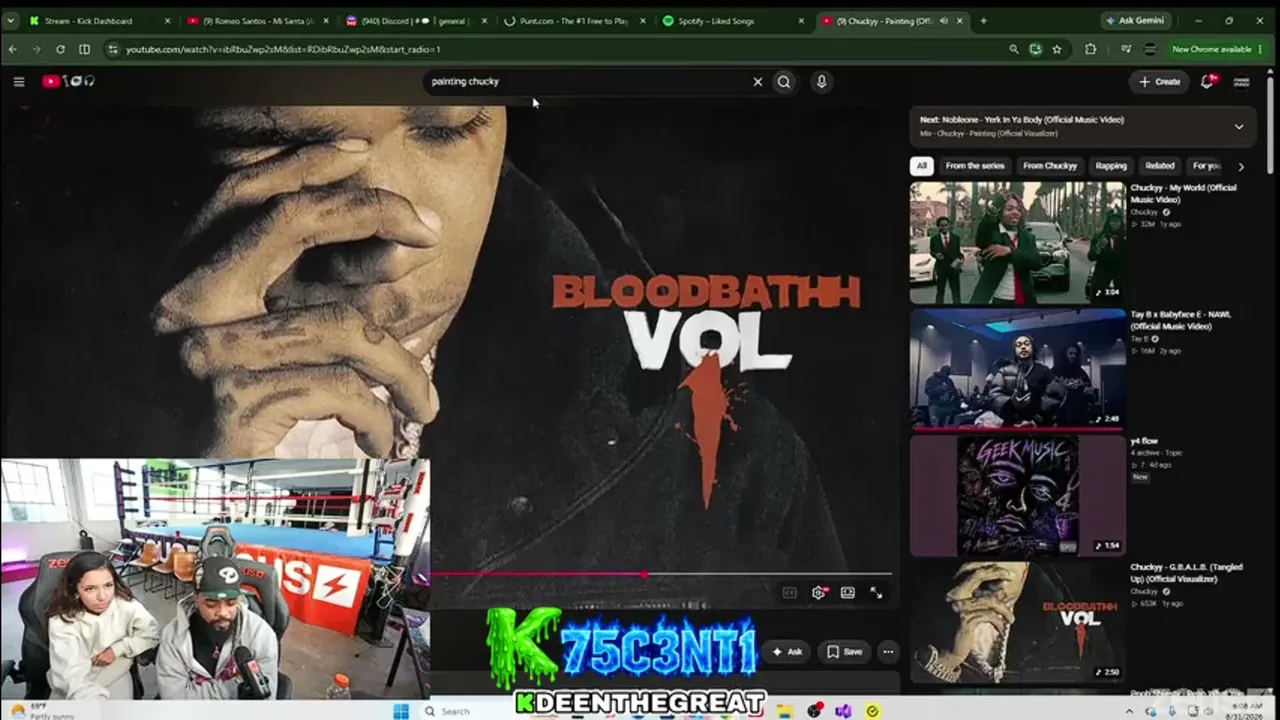This screenshot has width=1280, height=720.
Task: Toggle Chrome side panel icon
Action: pyautogui.click(x=85, y=49)
